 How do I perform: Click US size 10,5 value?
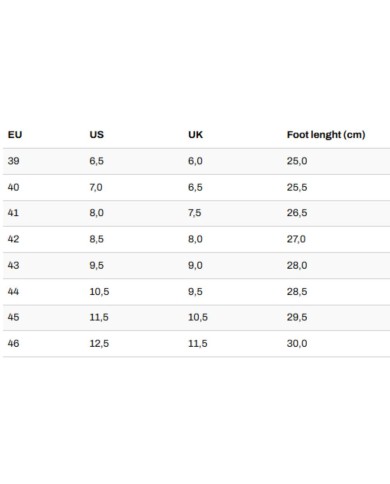[99, 292]
